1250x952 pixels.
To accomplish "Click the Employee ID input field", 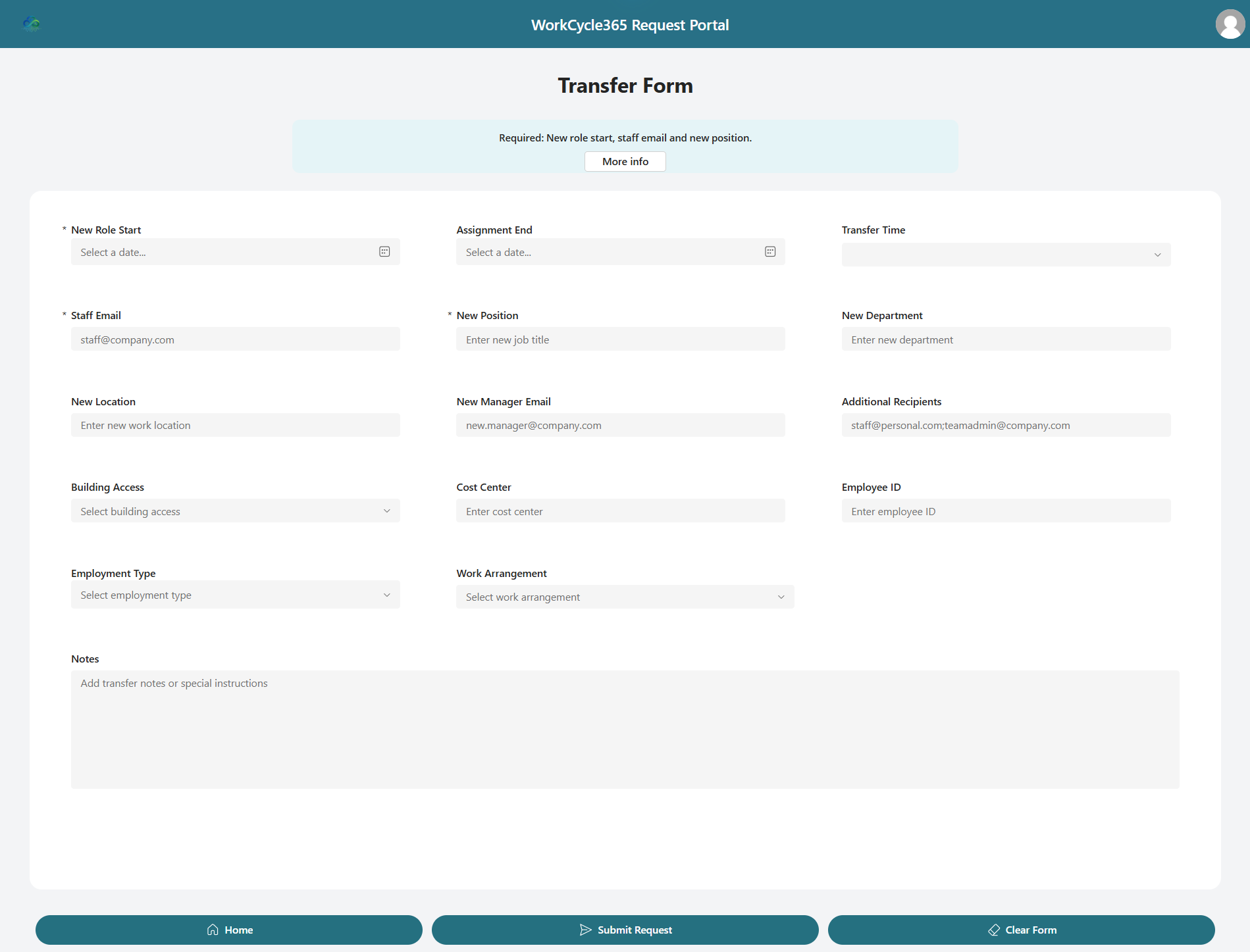I will pos(1006,511).
